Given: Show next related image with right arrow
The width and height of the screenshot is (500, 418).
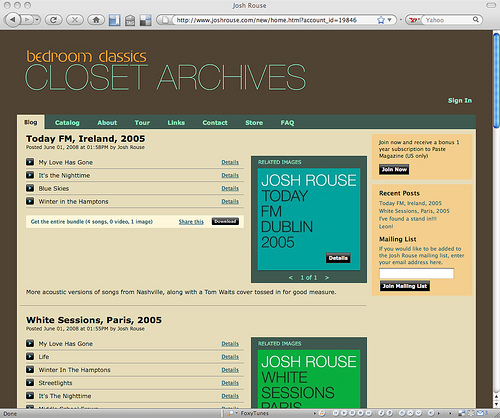Looking at the screenshot, I should [327, 277].
